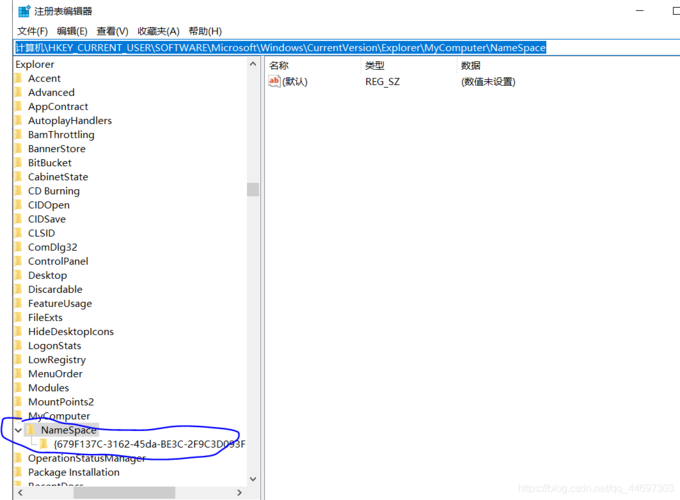Click the CabinetState folder icon
This screenshot has width=680, height=500.
tap(18, 176)
